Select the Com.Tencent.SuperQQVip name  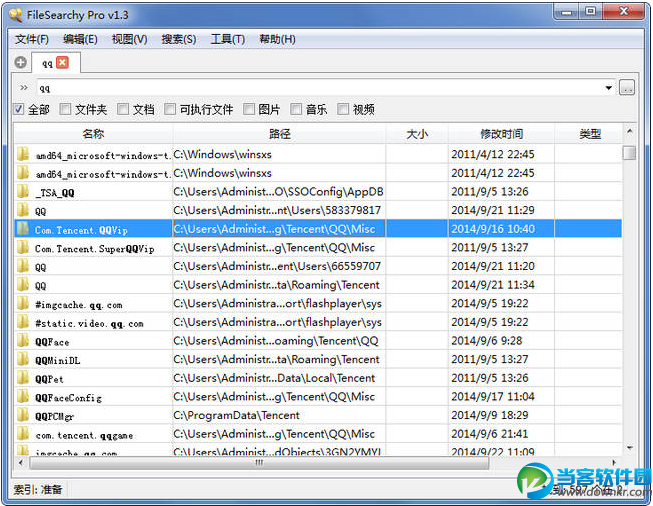click(x=95, y=249)
